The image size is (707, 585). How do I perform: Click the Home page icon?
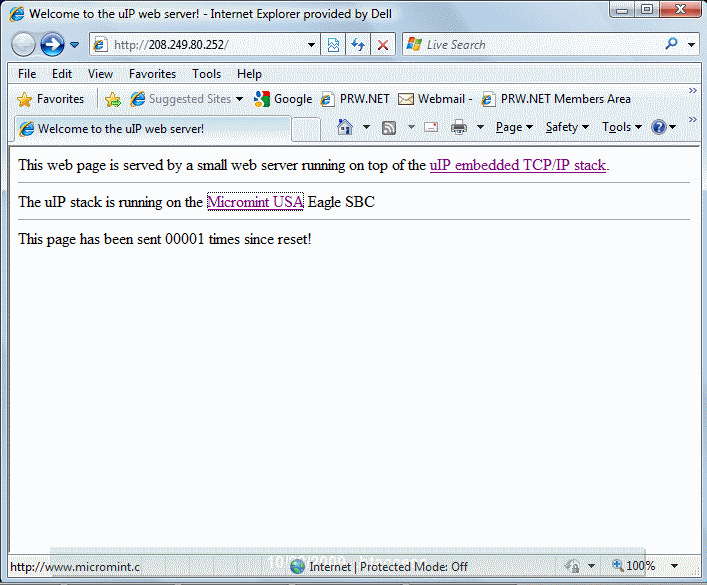click(345, 127)
